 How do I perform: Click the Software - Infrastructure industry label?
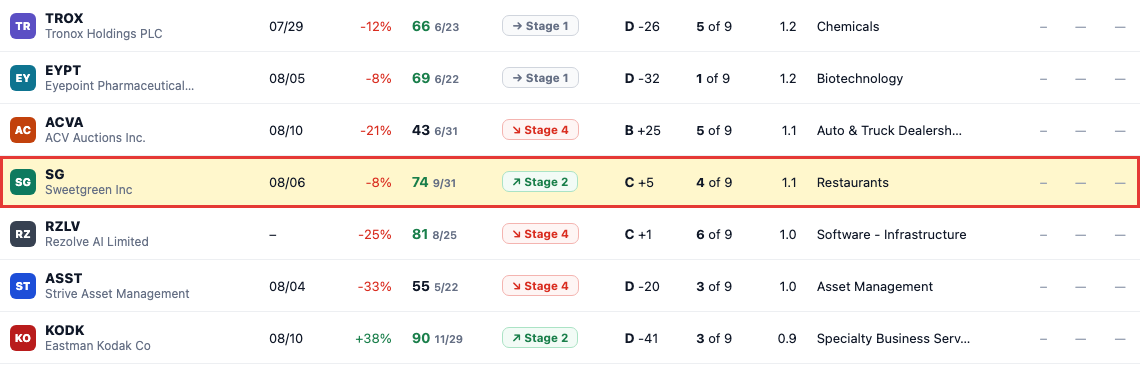(x=891, y=234)
